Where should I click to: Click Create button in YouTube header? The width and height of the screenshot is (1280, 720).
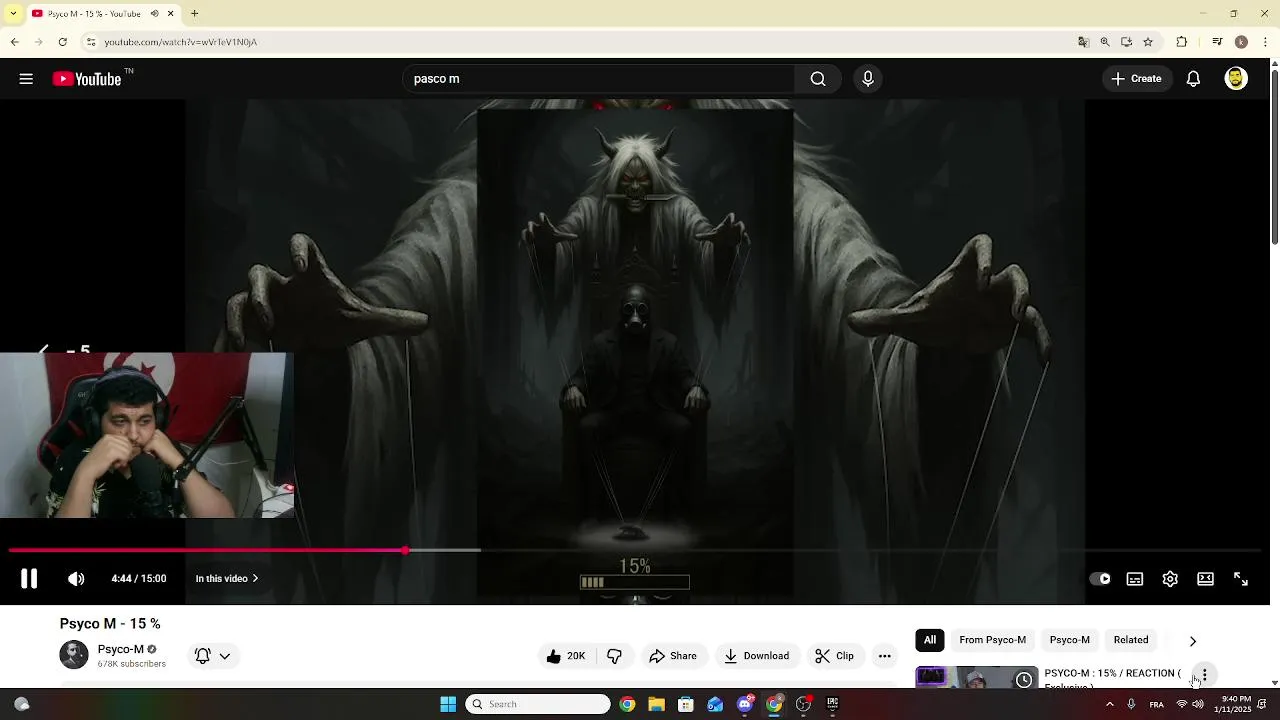tap(1137, 79)
